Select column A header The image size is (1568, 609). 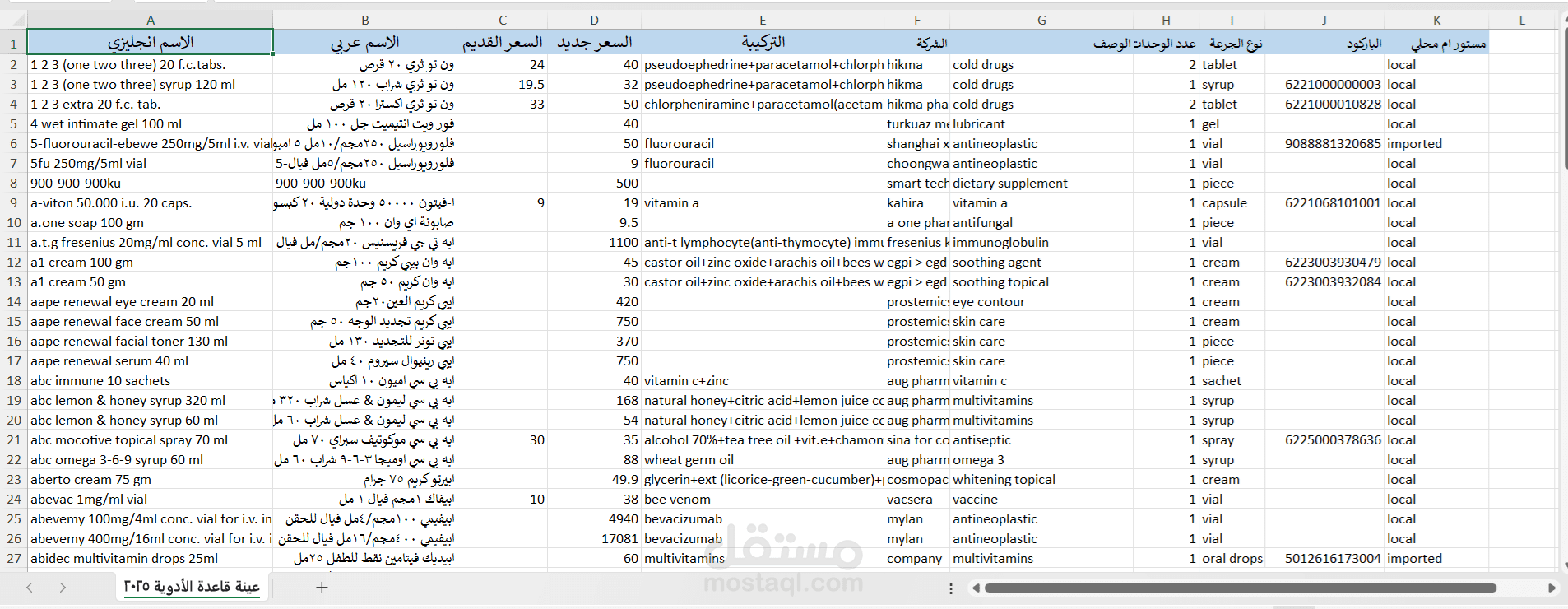click(x=151, y=20)
